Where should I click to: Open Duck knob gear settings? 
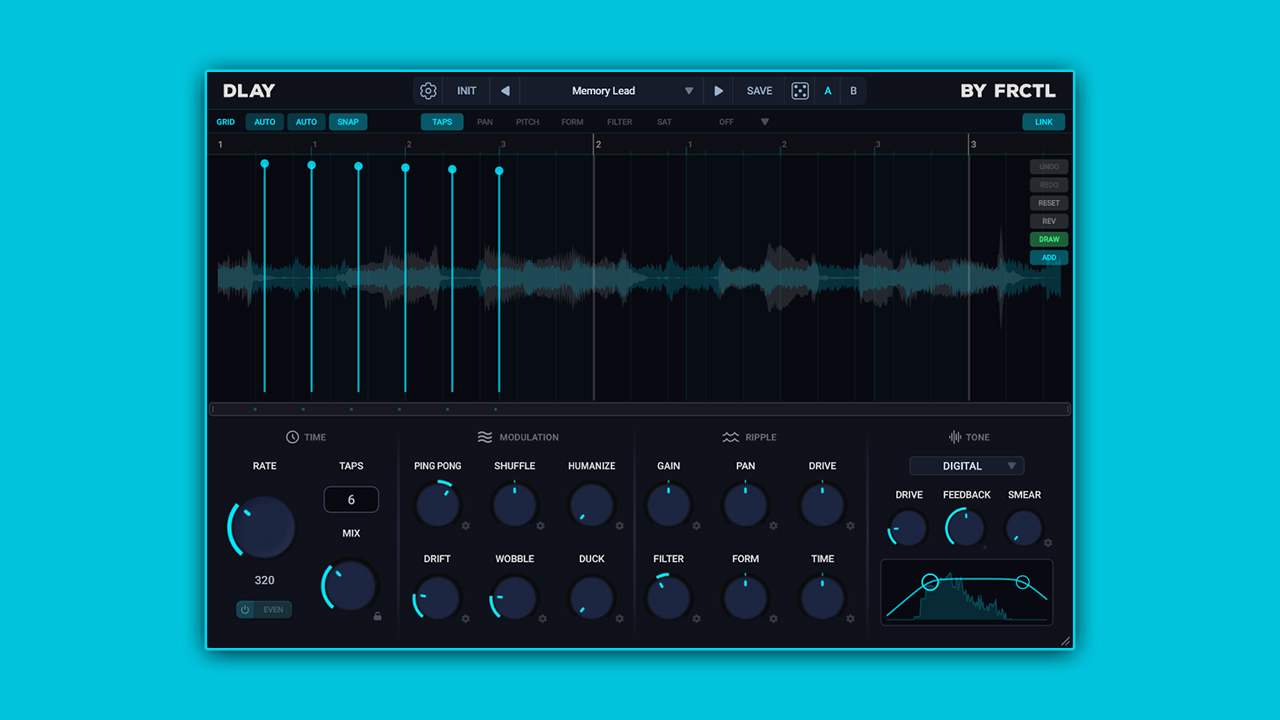click(620, 618)
